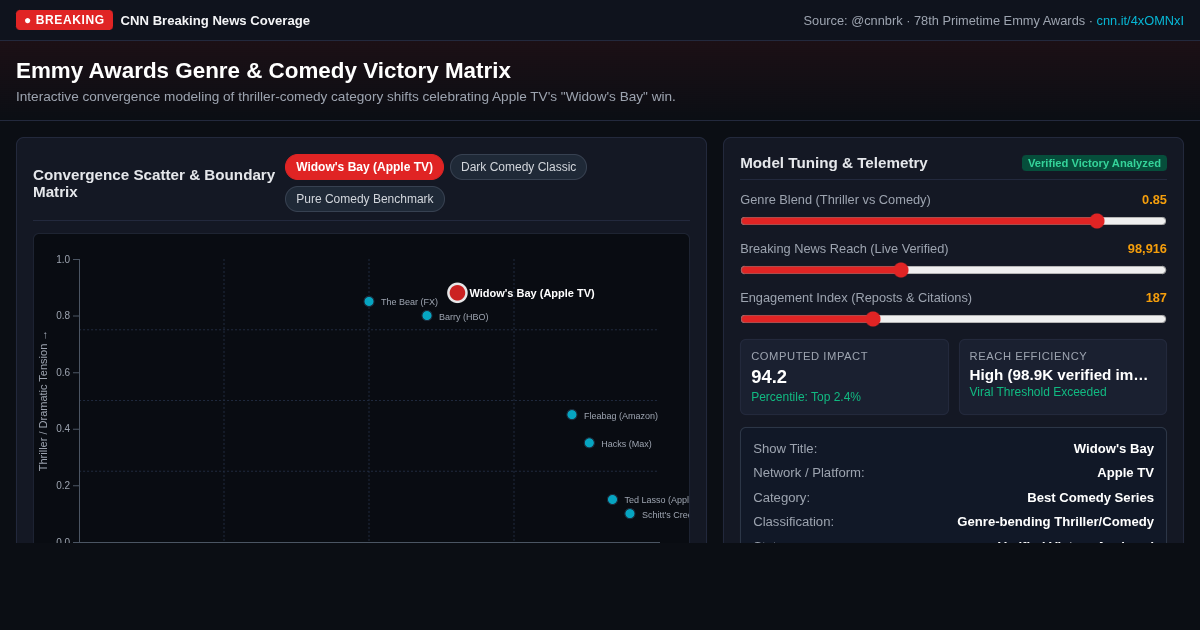Select Dark Comedy Classic preset chip
Image resolution: width=1200 pixels, height=630 pixels.
518,167
